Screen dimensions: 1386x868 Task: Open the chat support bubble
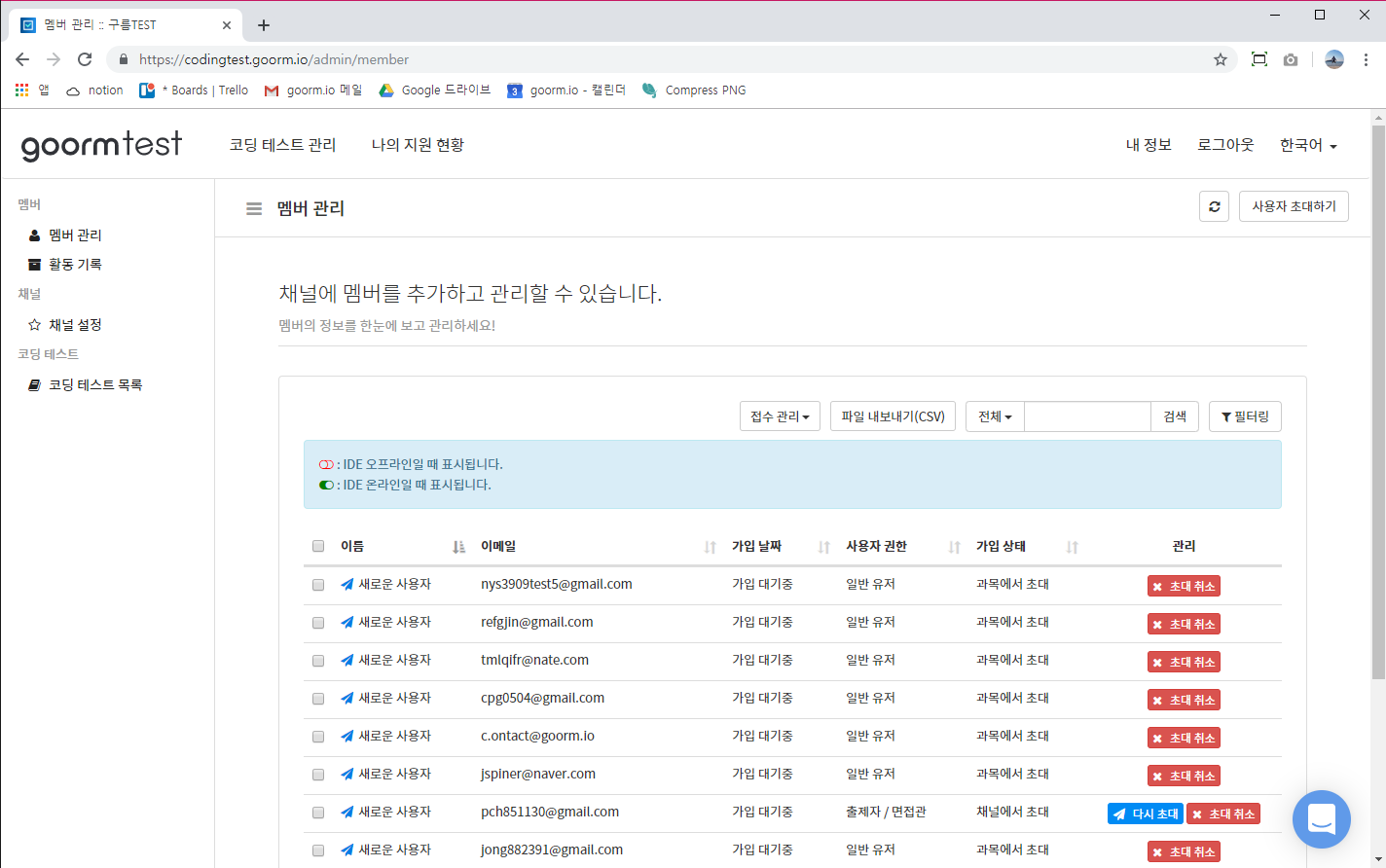pyautogui.click(x=1321, y=819)
